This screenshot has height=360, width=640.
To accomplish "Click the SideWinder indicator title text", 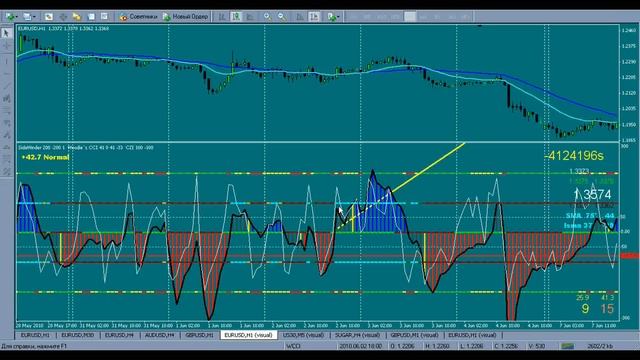I will click(86, 147).
